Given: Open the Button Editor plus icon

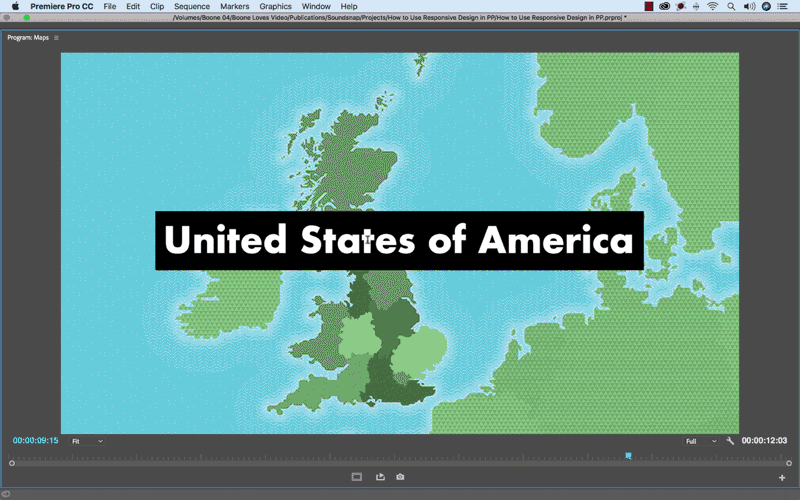Looking at the screenshot, I should pos(782,478).
